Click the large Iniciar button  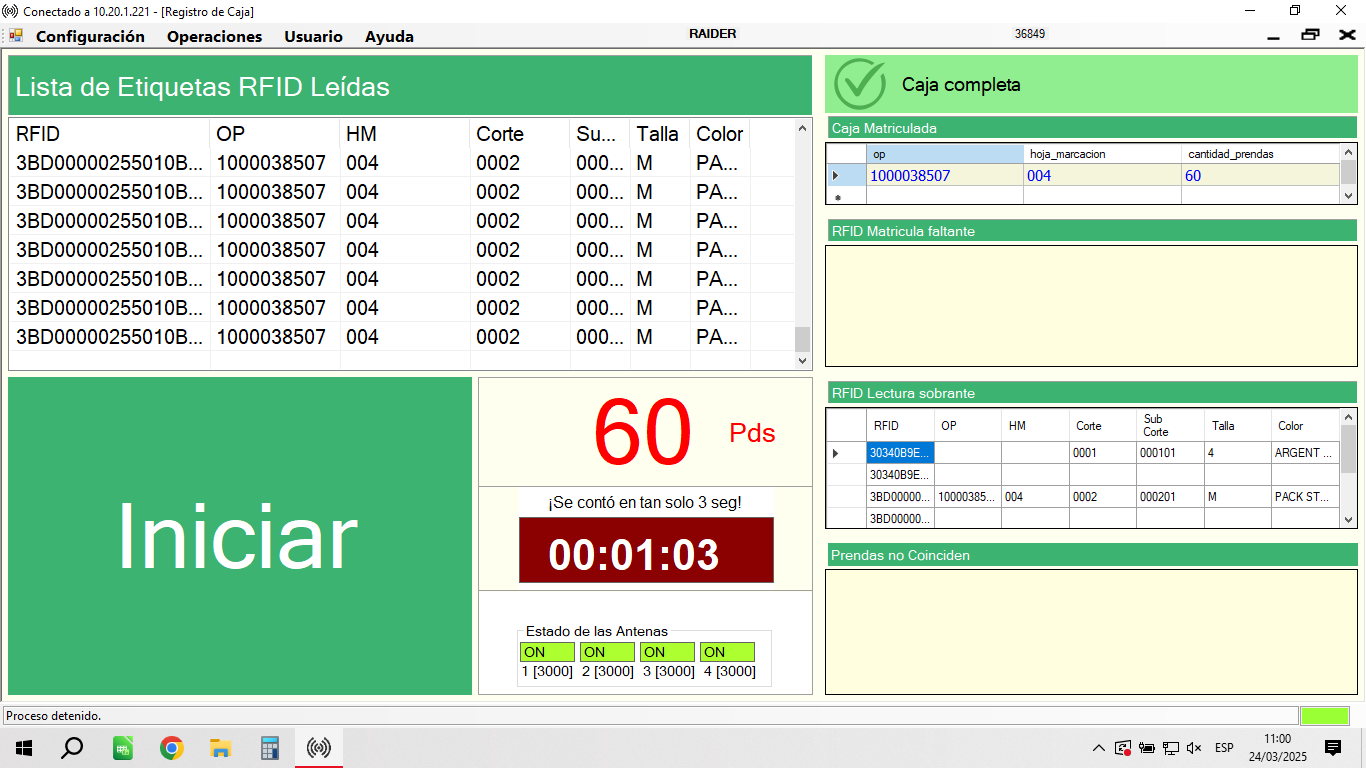point(240,536)
